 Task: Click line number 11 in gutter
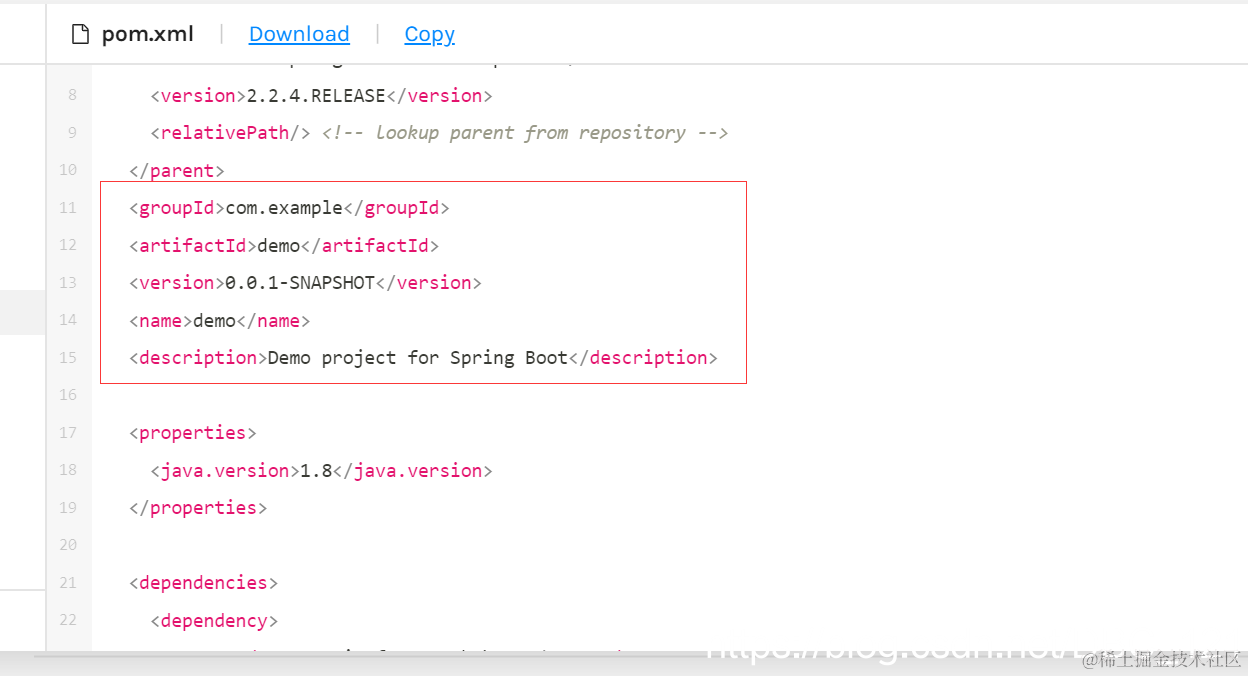68,208
